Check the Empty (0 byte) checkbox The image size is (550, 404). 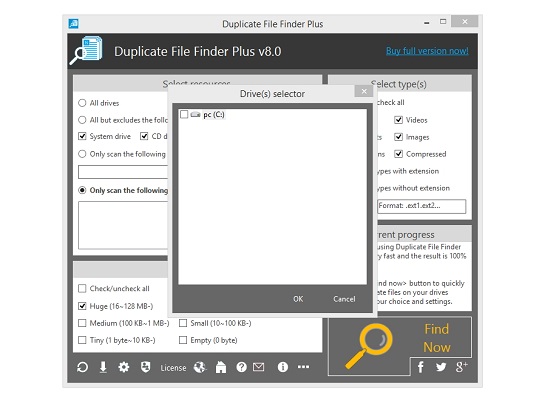tap(183, 340)
